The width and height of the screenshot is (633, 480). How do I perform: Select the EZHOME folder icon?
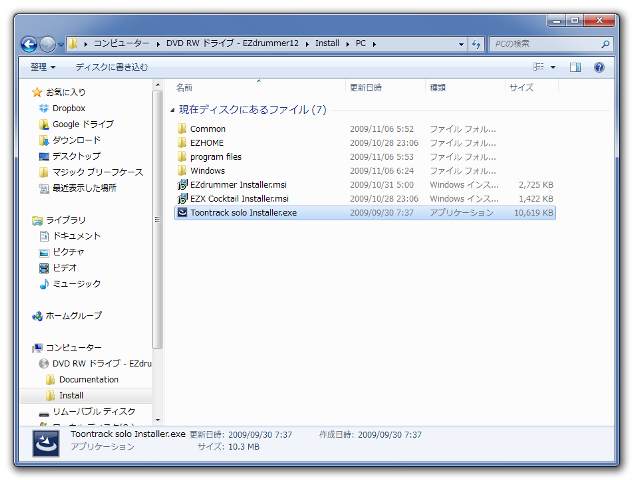coord(182,143)
